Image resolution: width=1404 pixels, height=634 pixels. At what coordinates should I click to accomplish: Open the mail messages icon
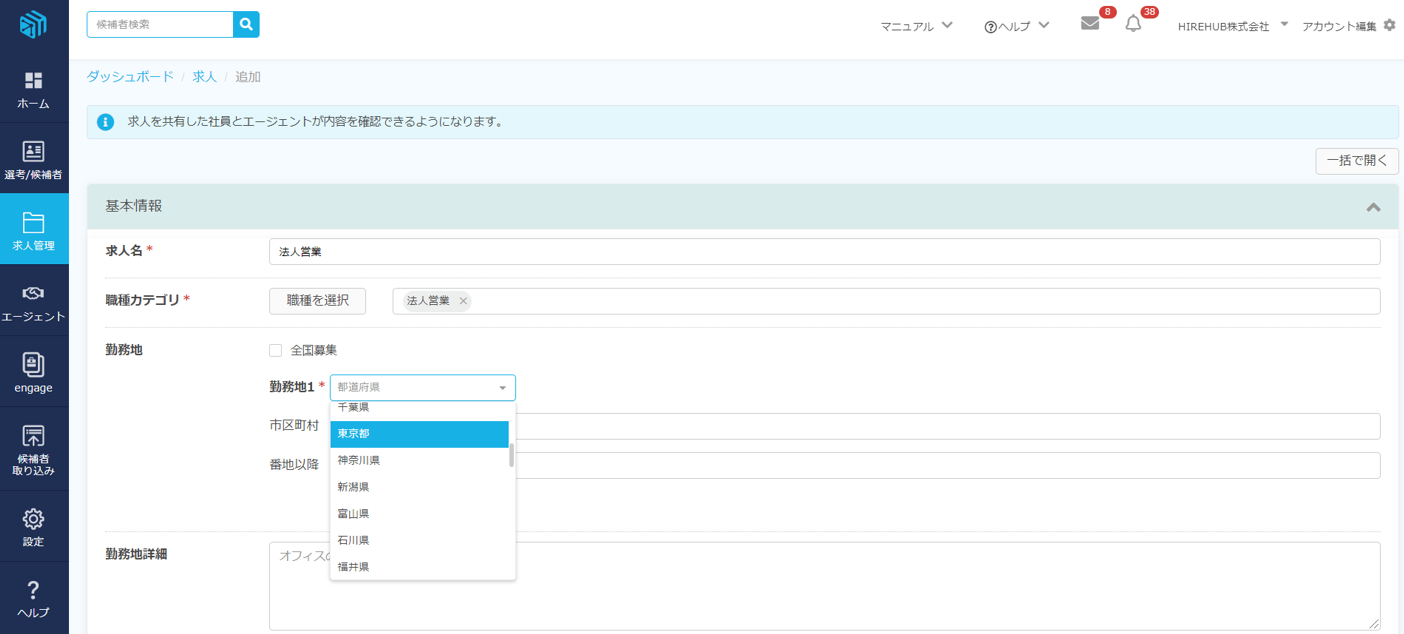1090,24
